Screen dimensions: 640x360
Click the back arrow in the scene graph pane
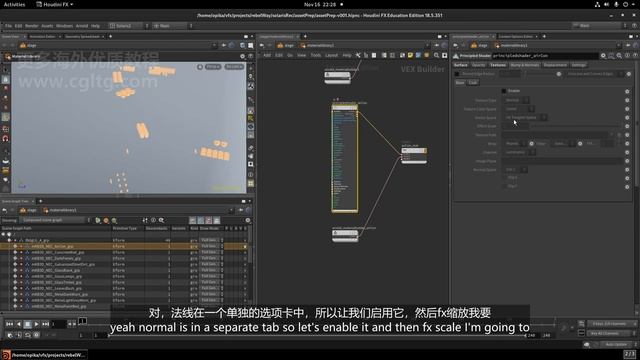[4, 210]
